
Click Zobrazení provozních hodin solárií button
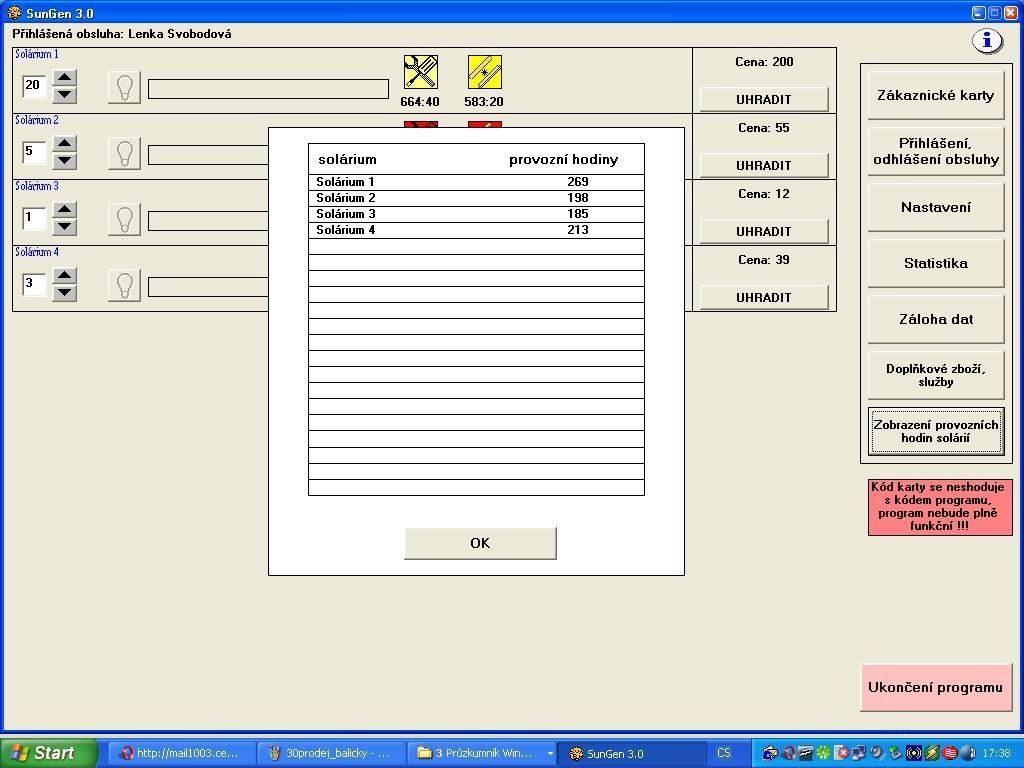935,432
